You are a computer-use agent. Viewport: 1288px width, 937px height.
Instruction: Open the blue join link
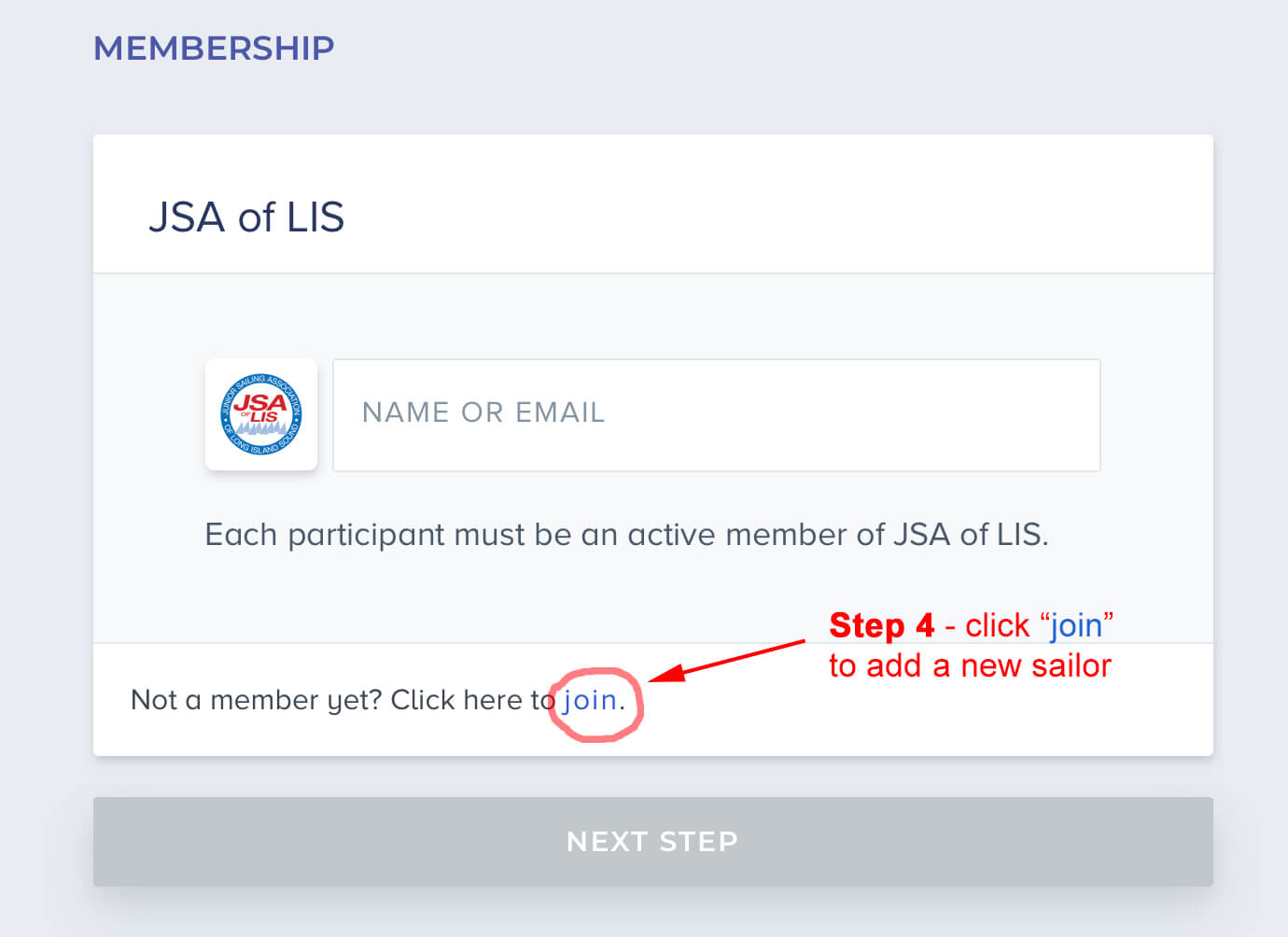pos(590,700)
